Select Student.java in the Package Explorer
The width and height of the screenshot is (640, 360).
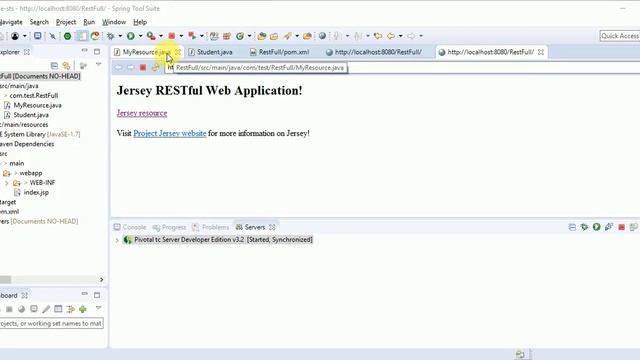(x=31, y=115)
